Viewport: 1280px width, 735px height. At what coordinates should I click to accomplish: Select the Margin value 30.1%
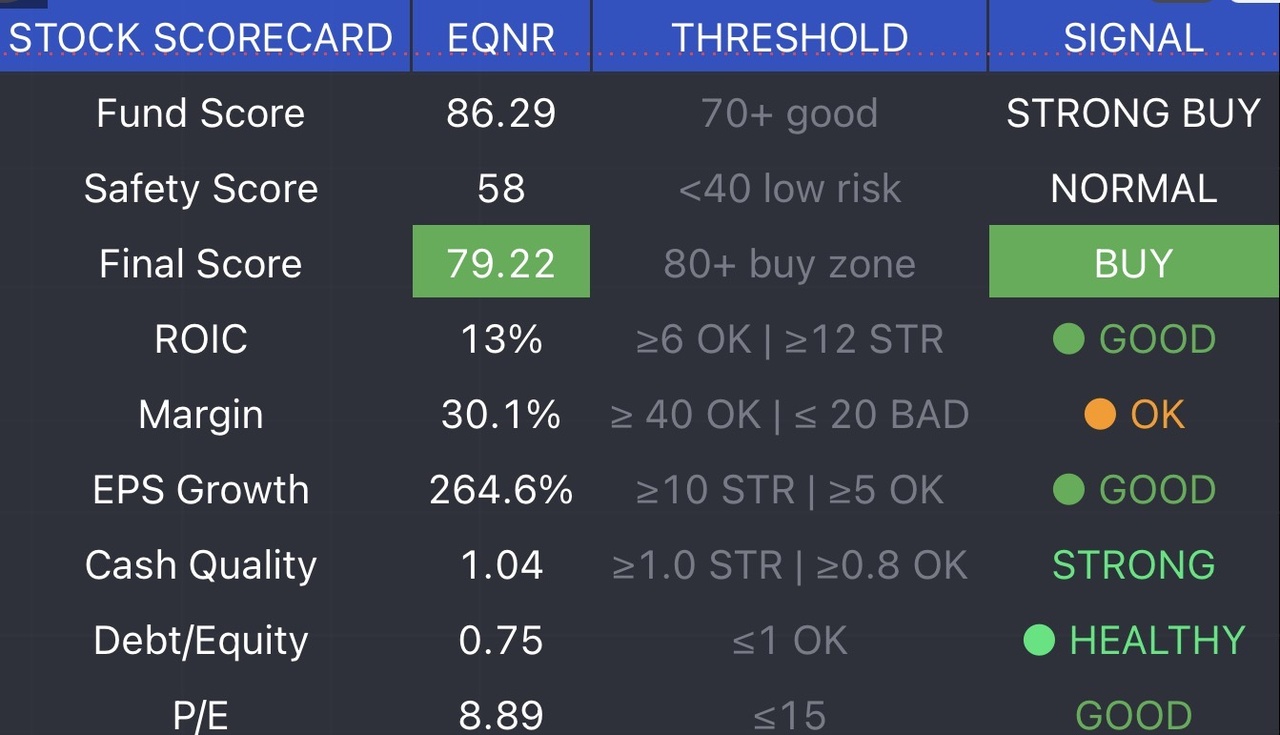[x=501, y=414]
